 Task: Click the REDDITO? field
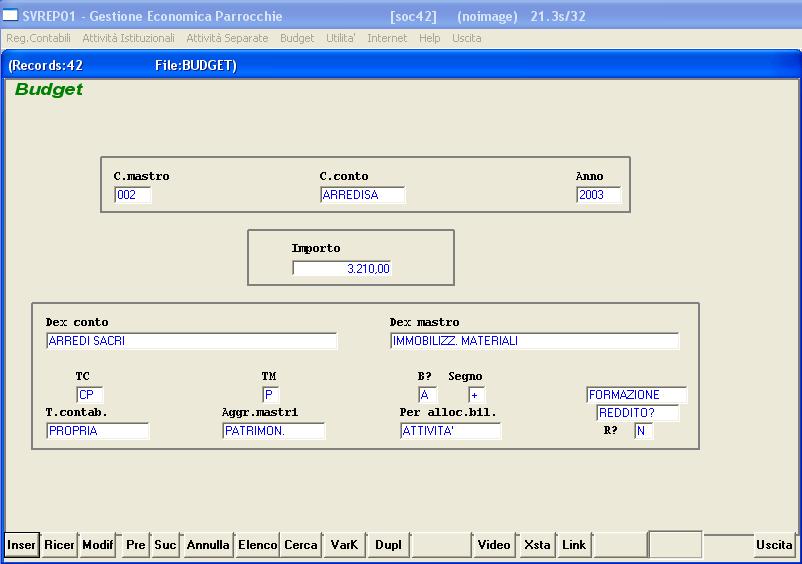638,413
